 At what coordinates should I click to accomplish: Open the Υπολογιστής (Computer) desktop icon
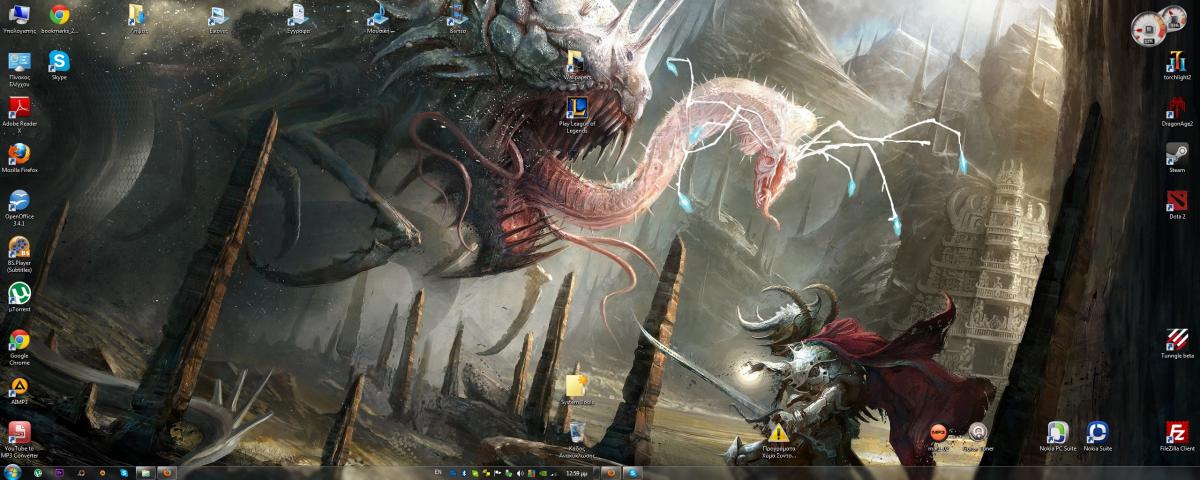pyautogui.click(x=19, y=19)
